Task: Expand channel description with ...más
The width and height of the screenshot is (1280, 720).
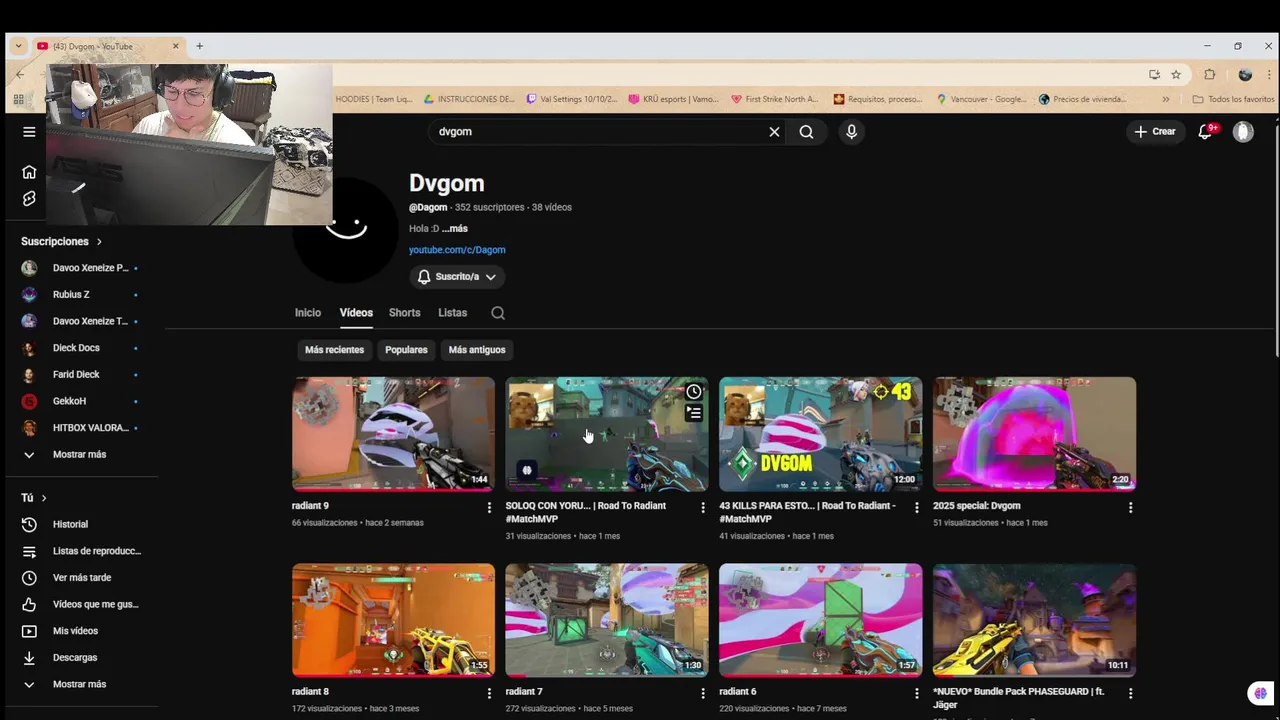Action: click(x=455, y=229)
